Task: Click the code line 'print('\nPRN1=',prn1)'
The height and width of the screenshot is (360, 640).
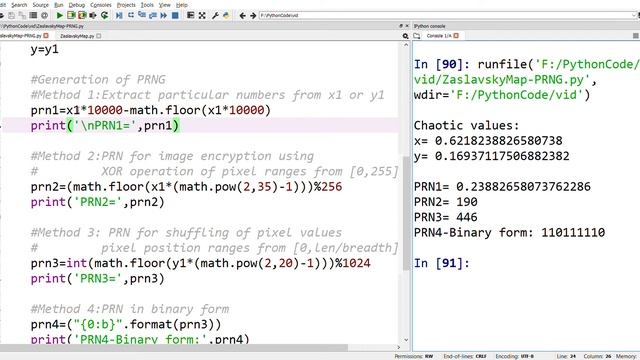Action: pyautogui.click(x=105, y=125)
